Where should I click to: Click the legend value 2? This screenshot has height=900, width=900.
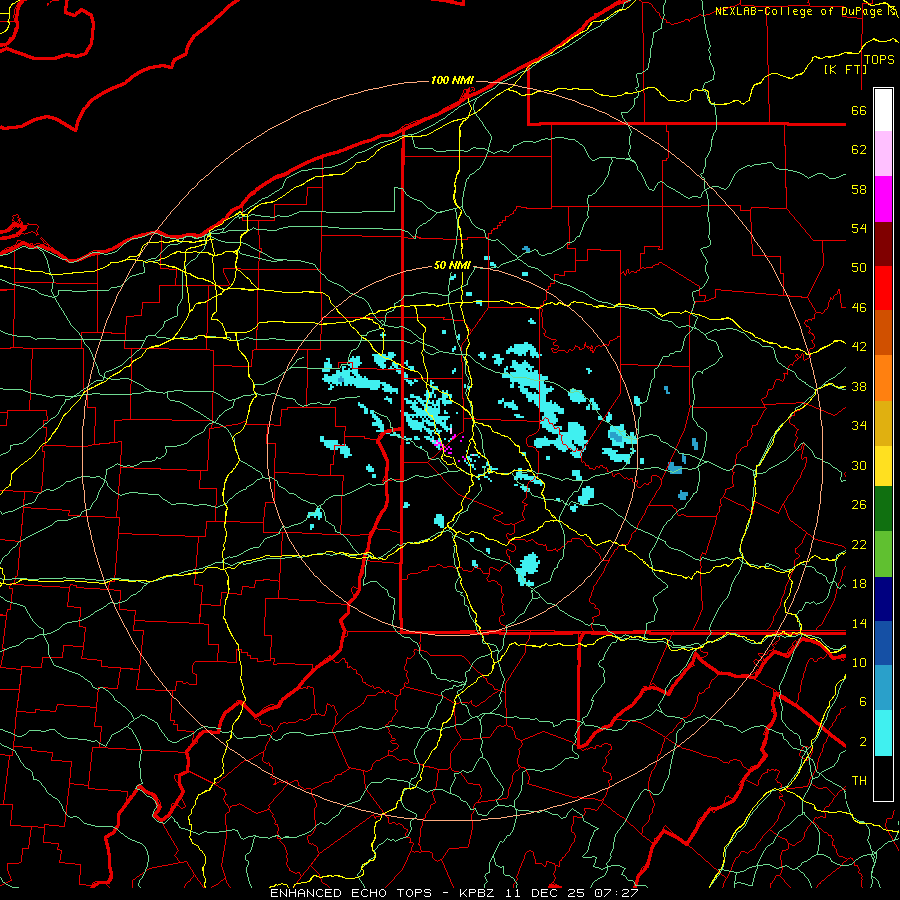[862, 742]
